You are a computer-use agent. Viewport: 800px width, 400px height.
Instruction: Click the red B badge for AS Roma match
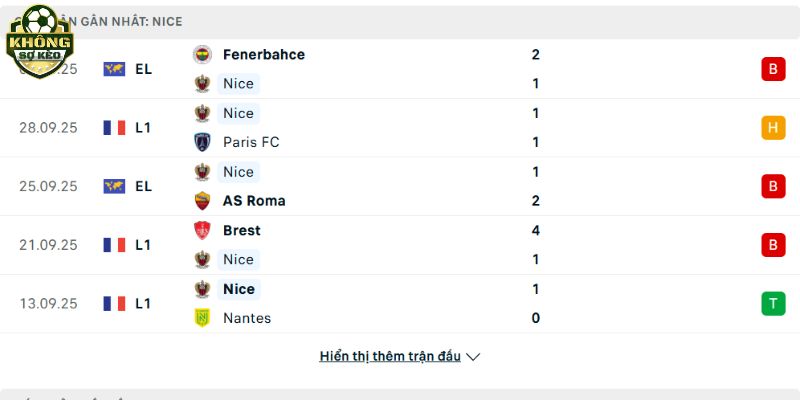tap(773, 186)
